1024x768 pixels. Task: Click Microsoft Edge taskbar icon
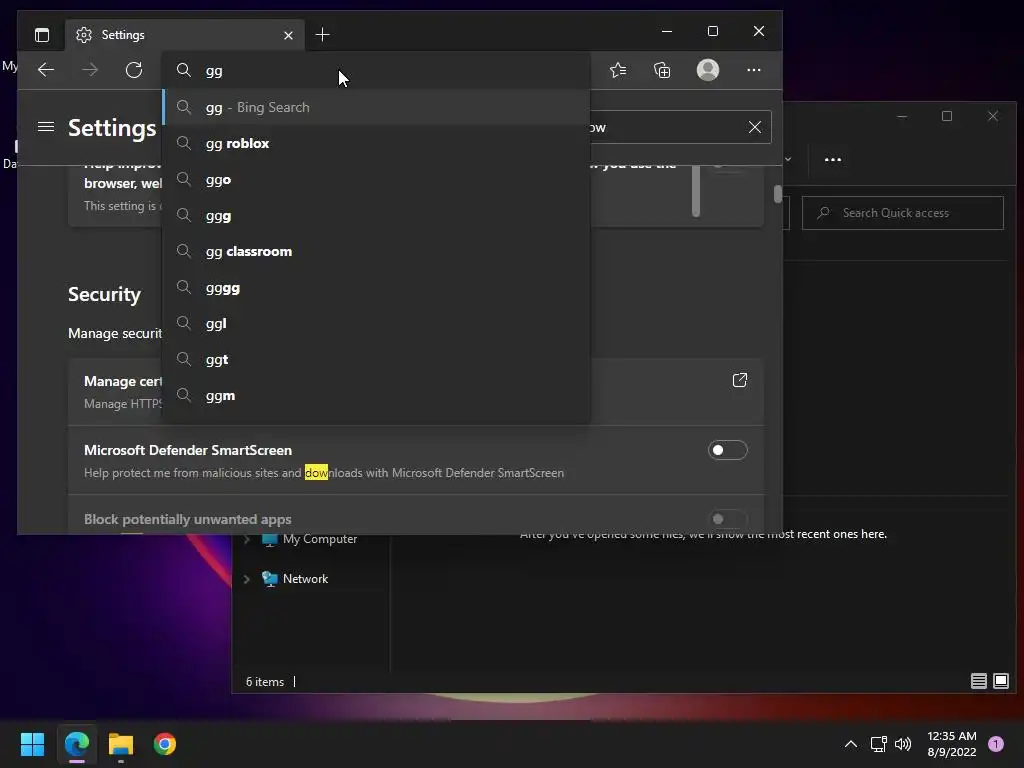click(76, 744)
